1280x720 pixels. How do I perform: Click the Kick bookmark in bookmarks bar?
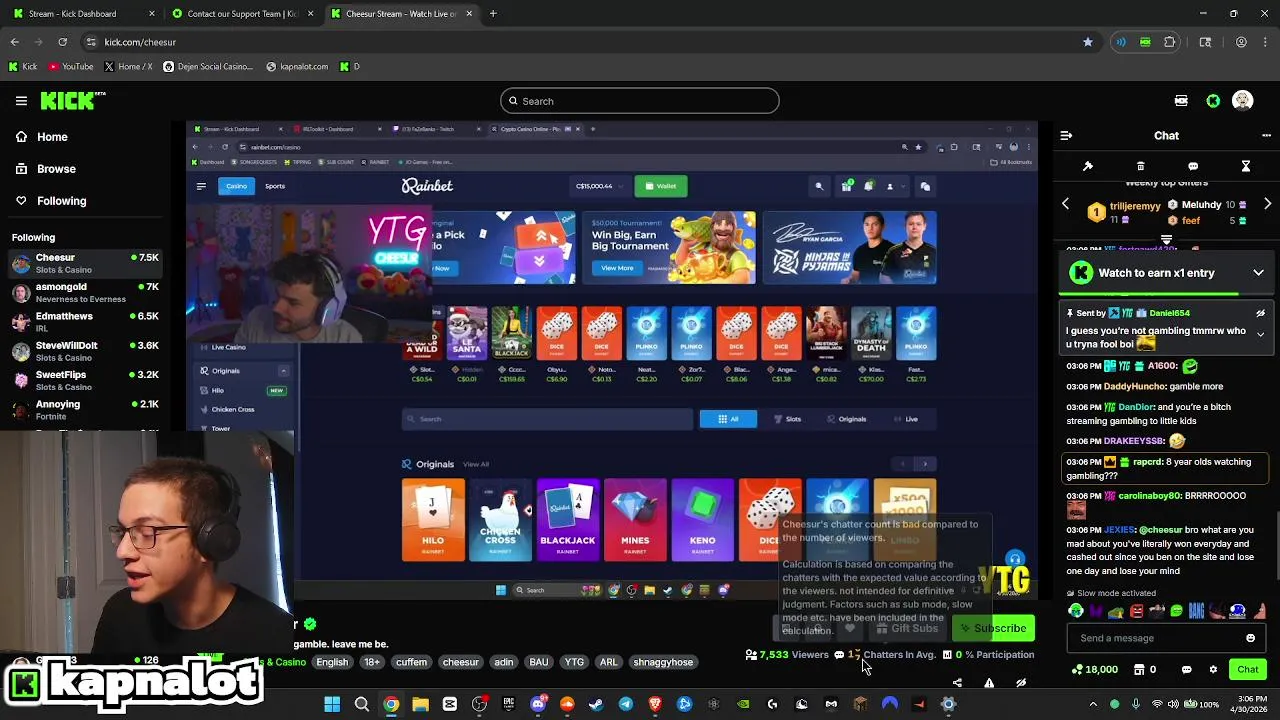click(23, 67)
